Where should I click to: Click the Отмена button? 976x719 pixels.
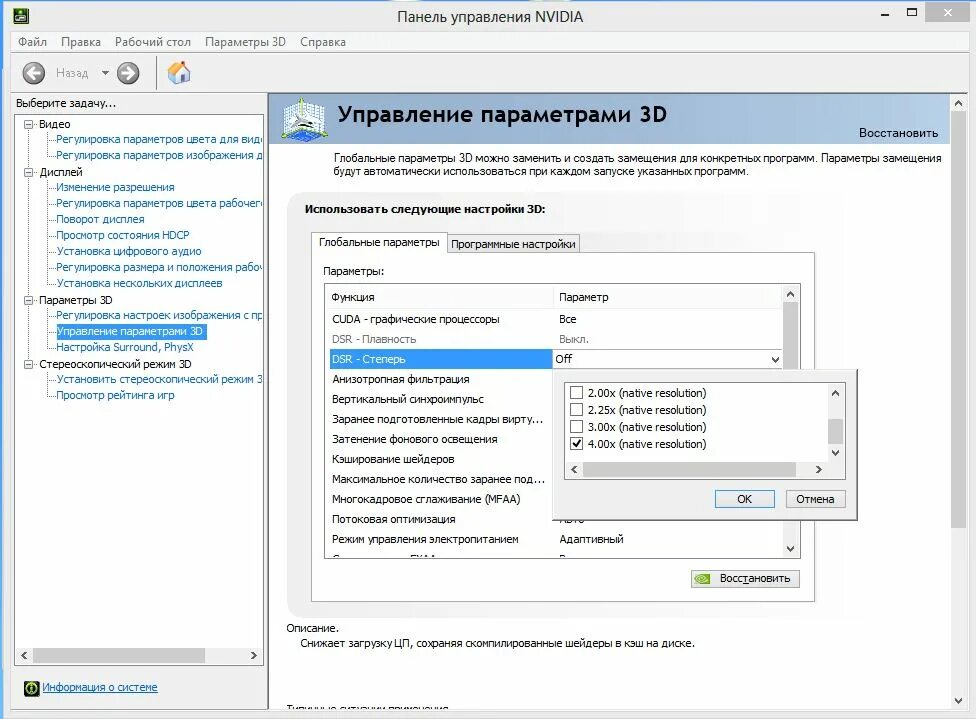[x=815, y=499]
